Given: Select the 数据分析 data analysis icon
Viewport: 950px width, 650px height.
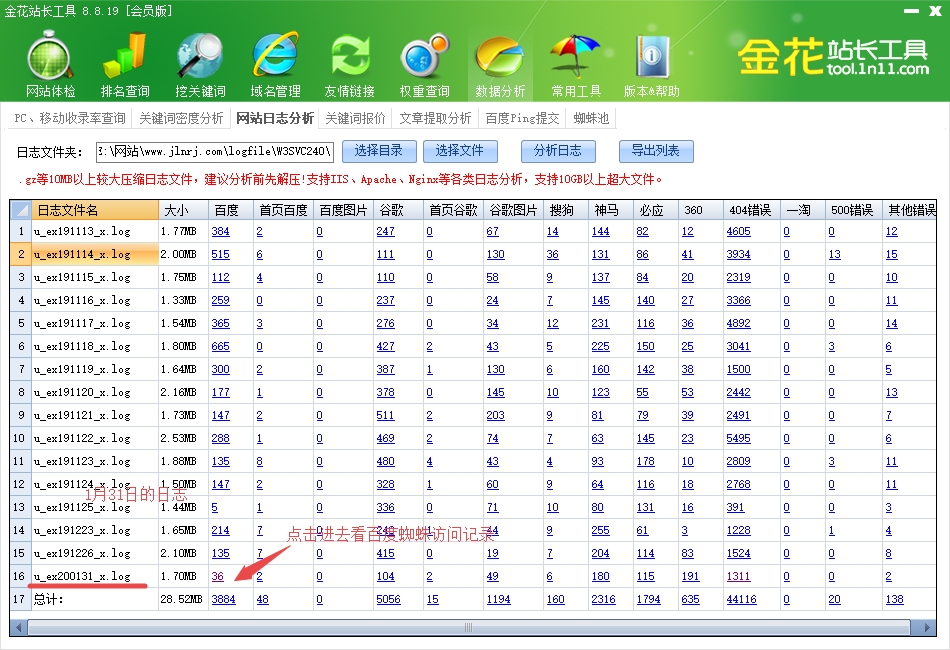Looking at the screenshot, I should click(x=500, y=63).
